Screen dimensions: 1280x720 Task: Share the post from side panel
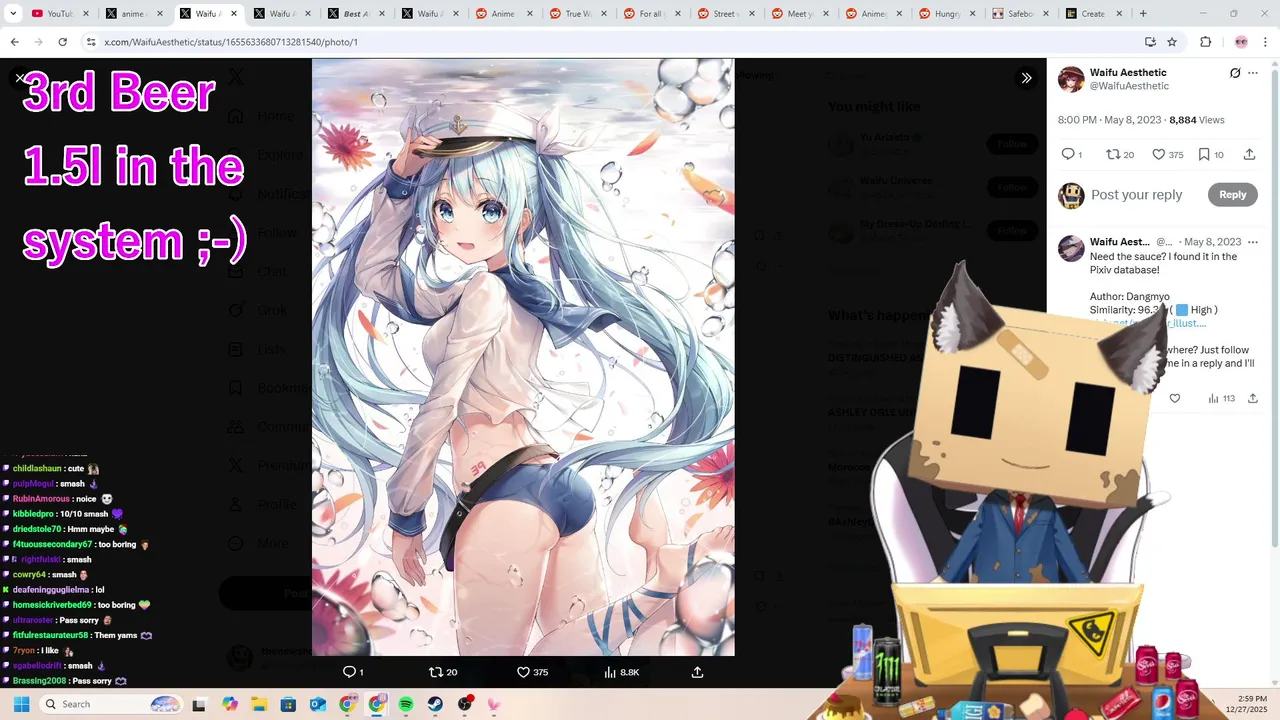[x=1249, y=154]
